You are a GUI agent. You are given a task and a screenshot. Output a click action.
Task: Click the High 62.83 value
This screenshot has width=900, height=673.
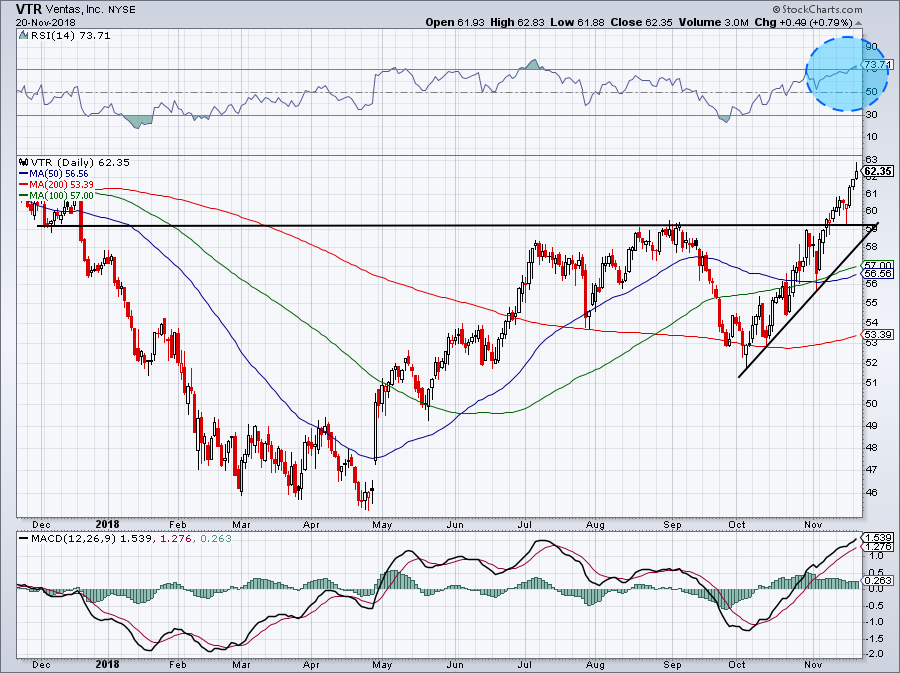pos(517,22)
